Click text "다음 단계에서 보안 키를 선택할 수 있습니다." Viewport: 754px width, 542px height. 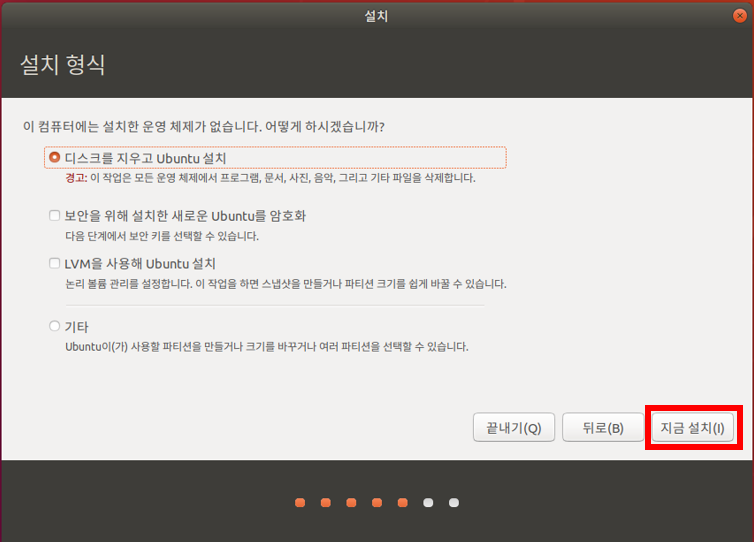tap(162, 236)
